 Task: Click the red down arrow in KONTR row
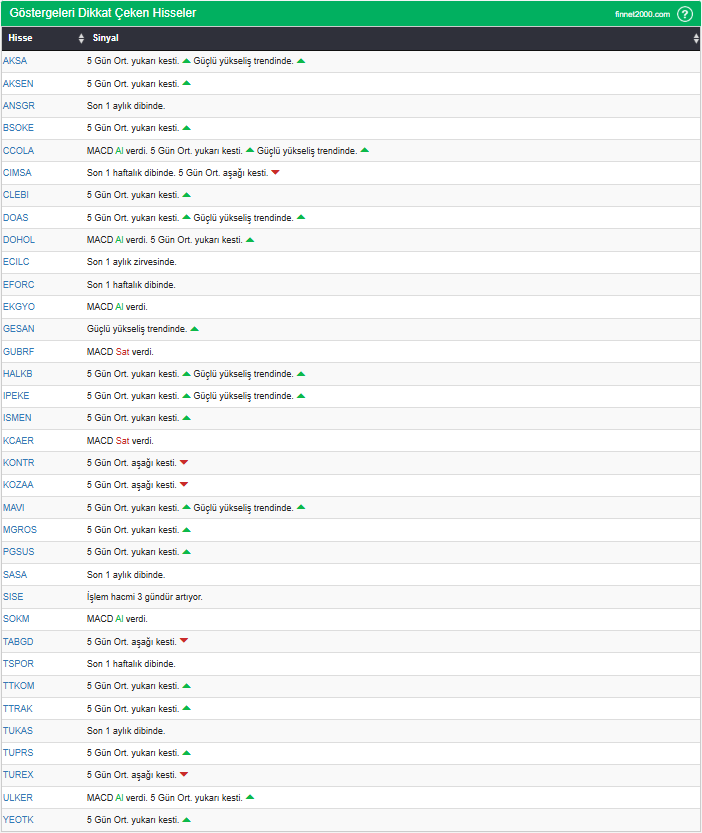tap(184, 463)
